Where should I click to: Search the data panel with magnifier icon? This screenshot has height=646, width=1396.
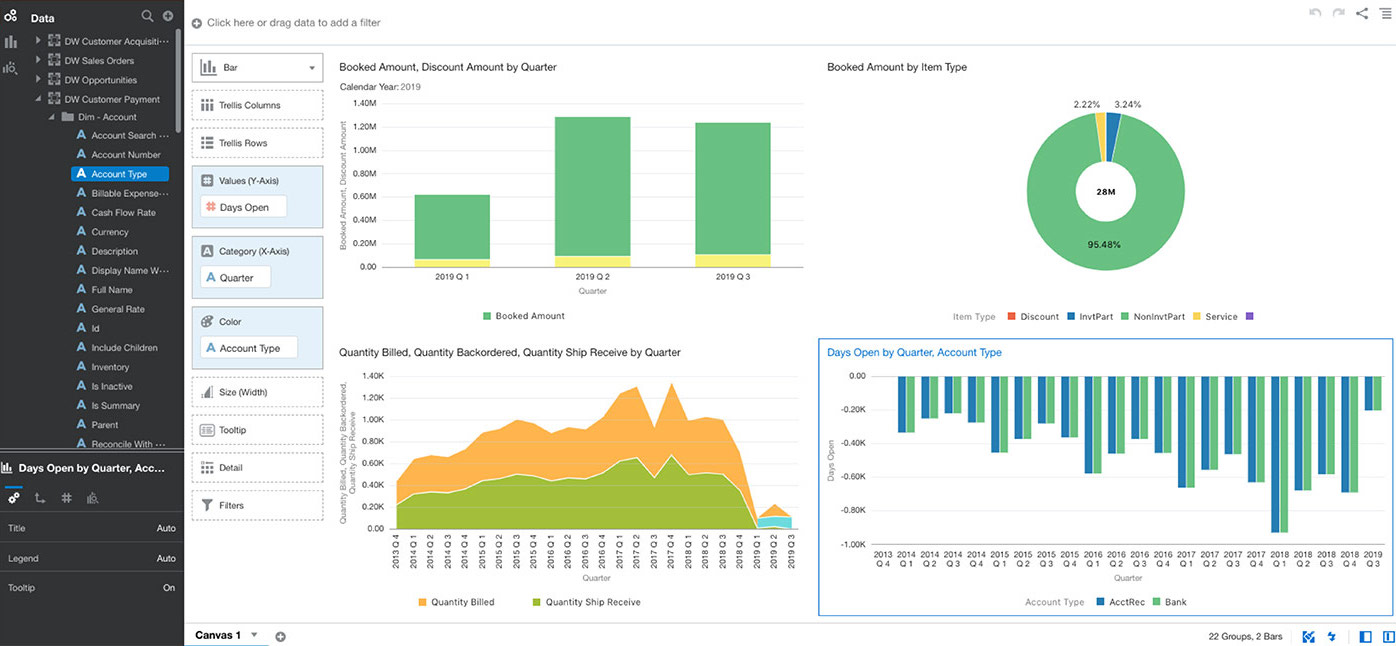click(147, 16)
